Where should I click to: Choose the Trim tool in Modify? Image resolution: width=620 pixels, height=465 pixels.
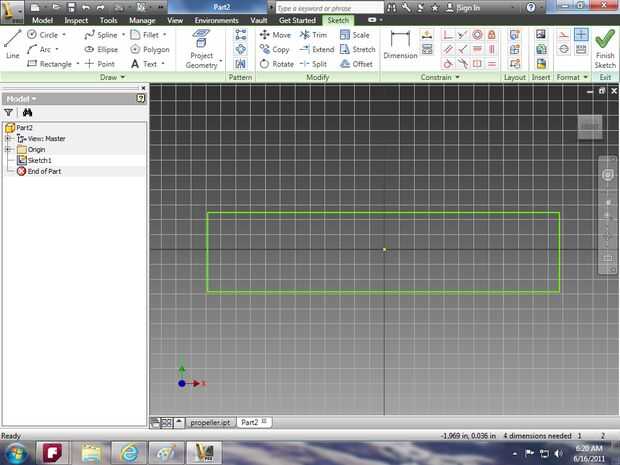point(313,35)
